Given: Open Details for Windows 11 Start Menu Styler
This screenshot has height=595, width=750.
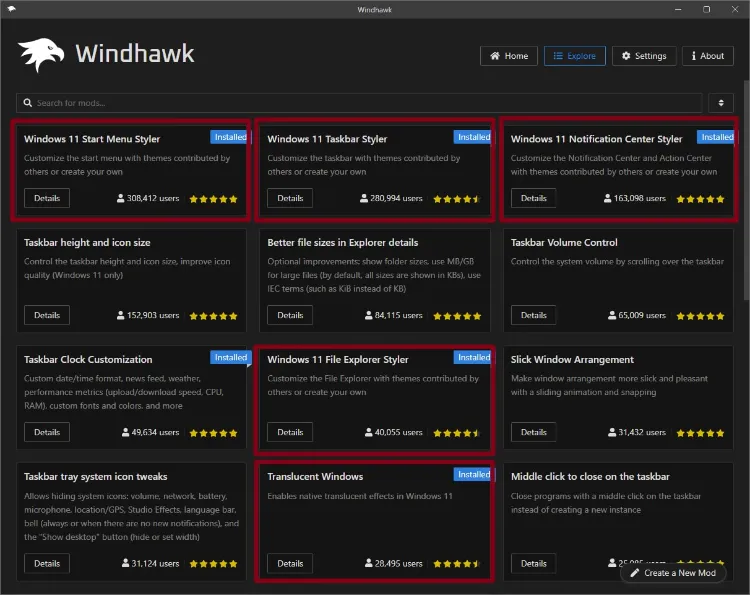Looking at the screenshot, I should [47, 198].
